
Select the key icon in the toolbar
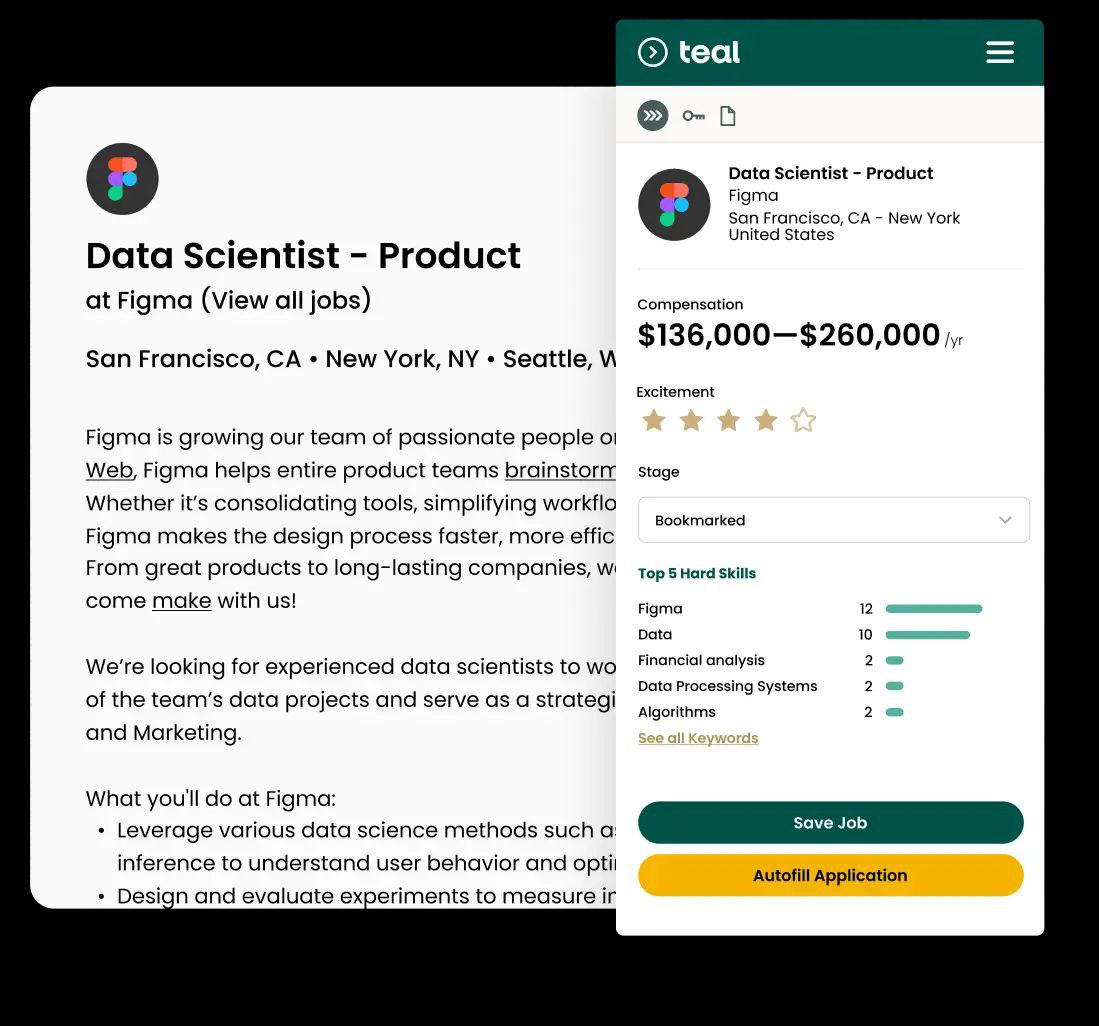tap(693, 115)
